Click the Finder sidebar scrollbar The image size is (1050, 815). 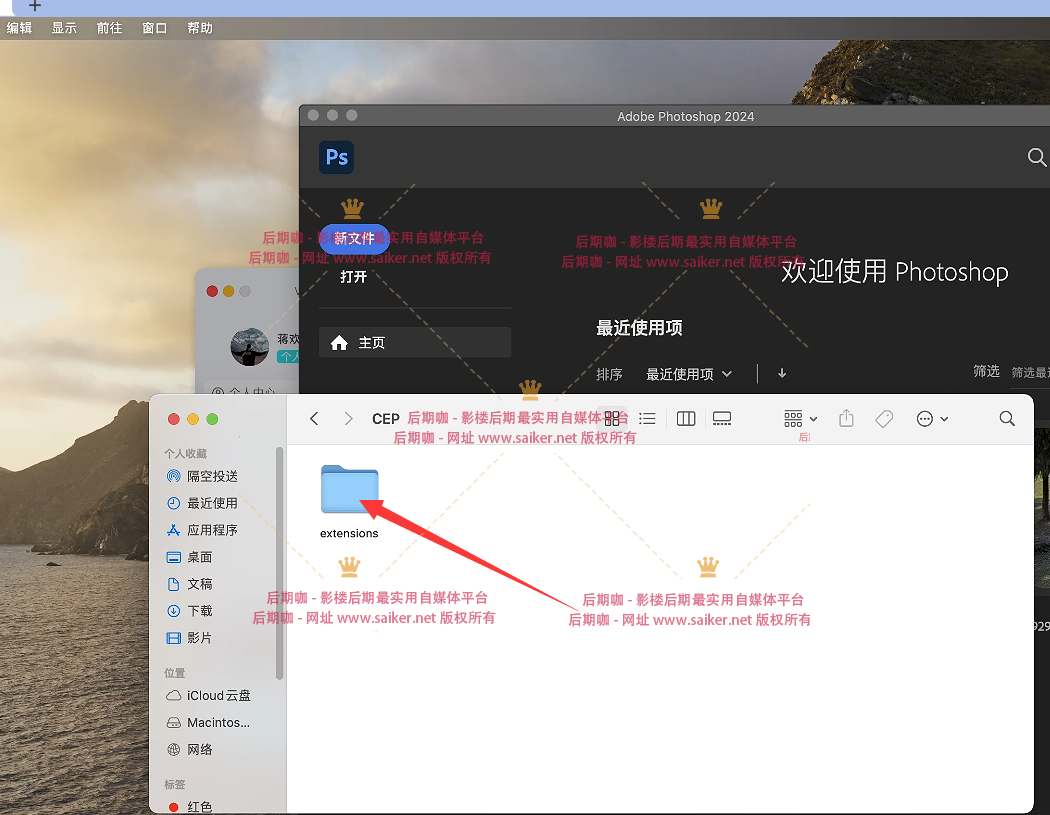279,563
